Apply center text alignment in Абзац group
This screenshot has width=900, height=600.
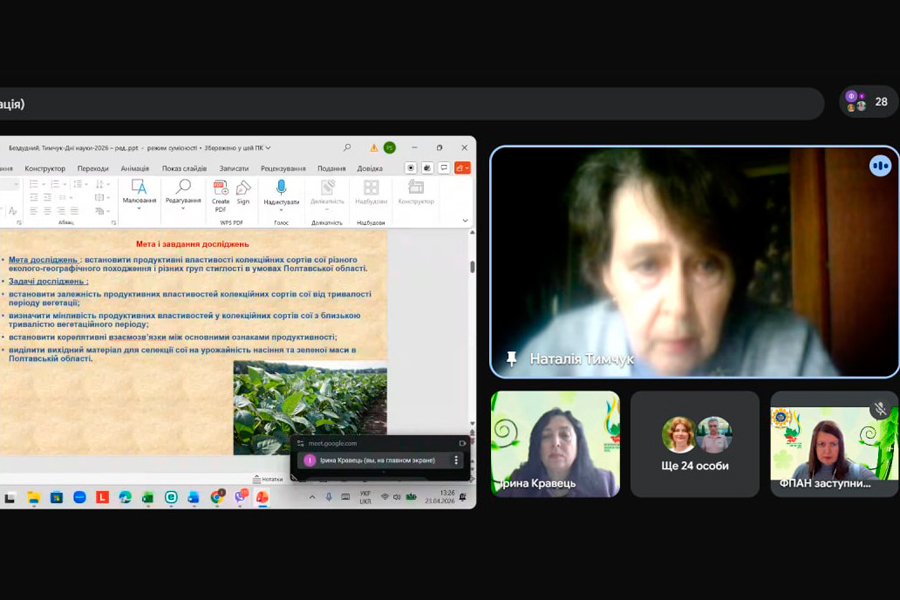click(x=47, y=211)
